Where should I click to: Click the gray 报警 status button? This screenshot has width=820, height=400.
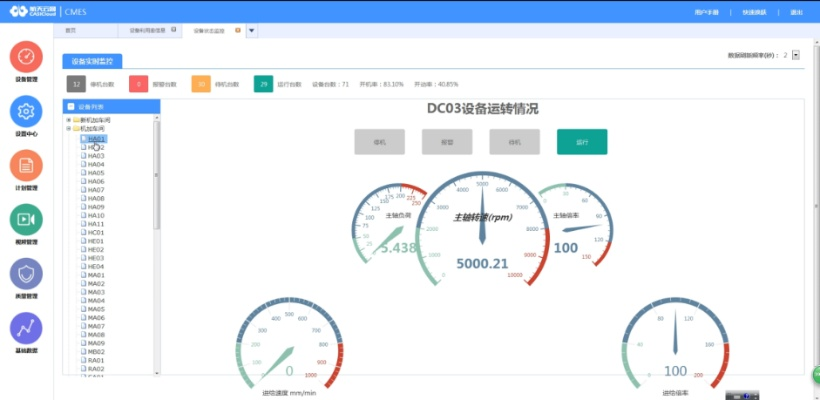(447, 142)
